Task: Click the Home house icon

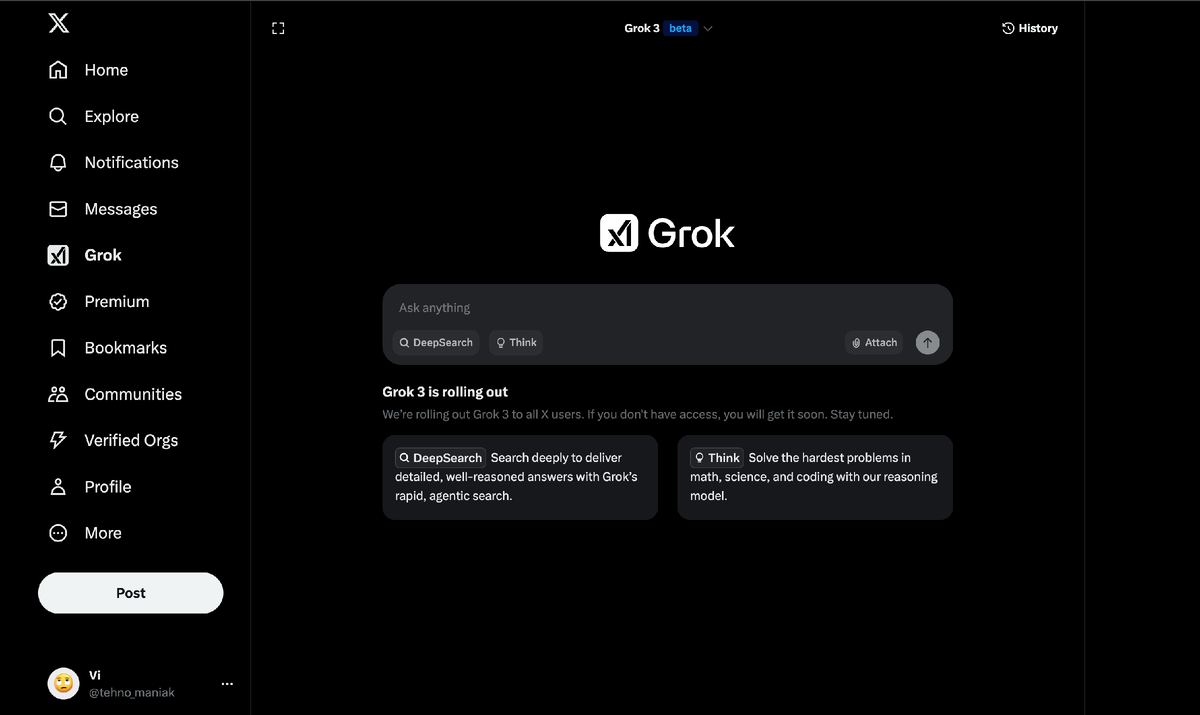Action: tap(58, 70)
